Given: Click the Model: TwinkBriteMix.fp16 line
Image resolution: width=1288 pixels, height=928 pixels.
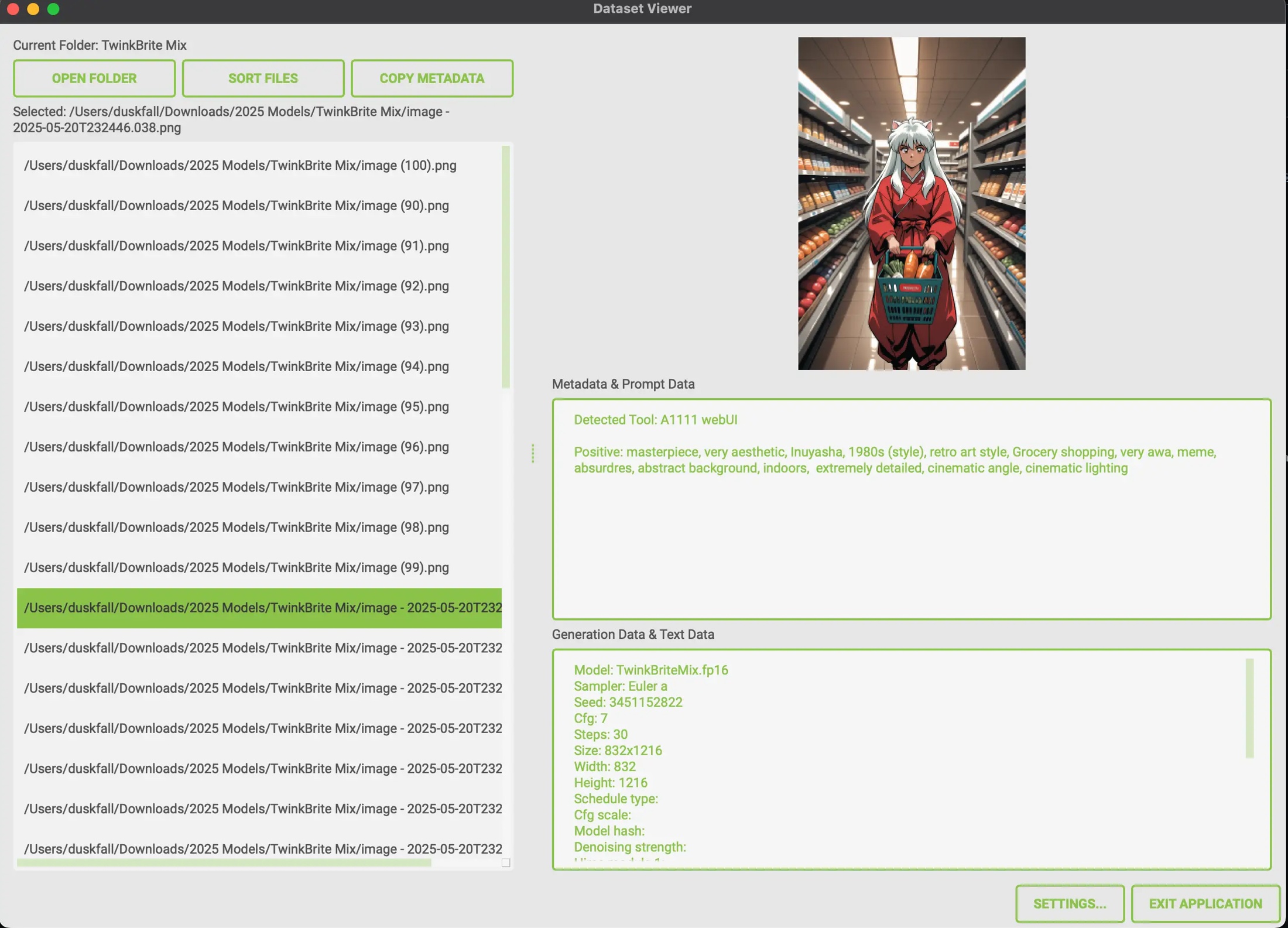Looking at the screenshot, I should 651,670.
